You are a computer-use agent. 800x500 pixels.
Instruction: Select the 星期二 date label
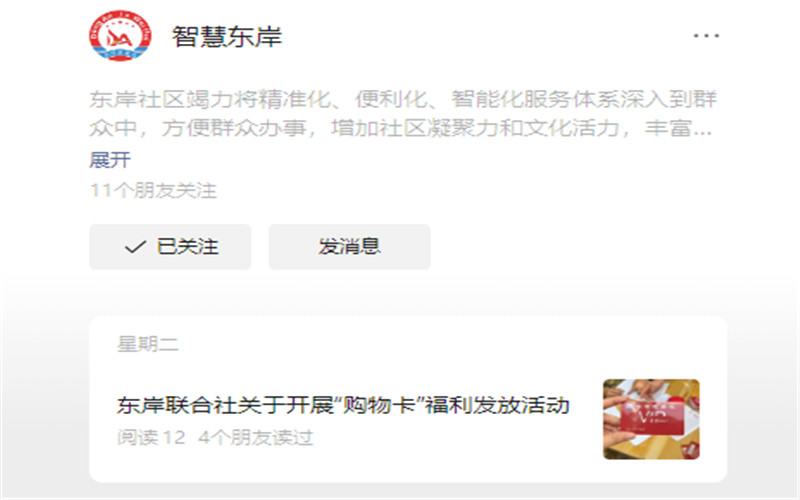click(148, 344)
